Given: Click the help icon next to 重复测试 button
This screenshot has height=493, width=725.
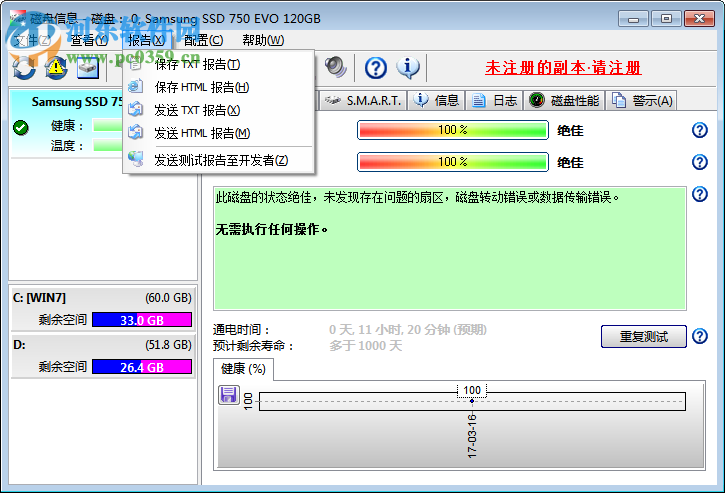Looking at the screenshot, I should click(x=700, y=336).
